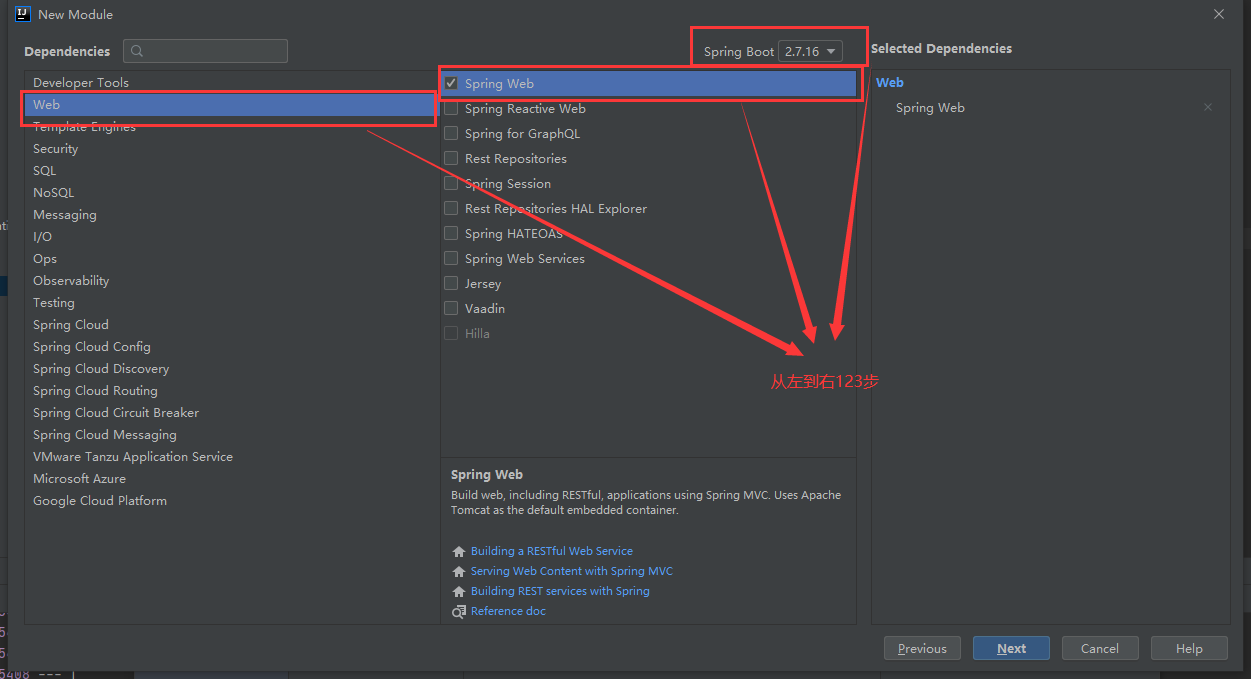Choose the Spring Cloud Config category
Image resolution: width=1251 pixels, height=679 pixels.
tap(92, 347)
